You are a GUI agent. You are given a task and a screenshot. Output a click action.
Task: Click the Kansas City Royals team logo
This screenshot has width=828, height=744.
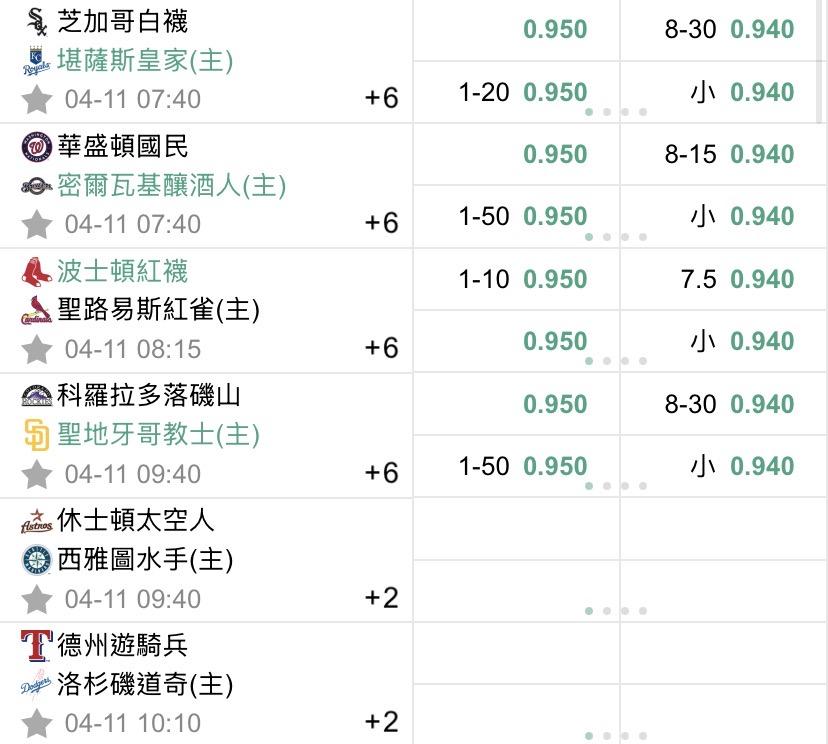click(37, 62)
